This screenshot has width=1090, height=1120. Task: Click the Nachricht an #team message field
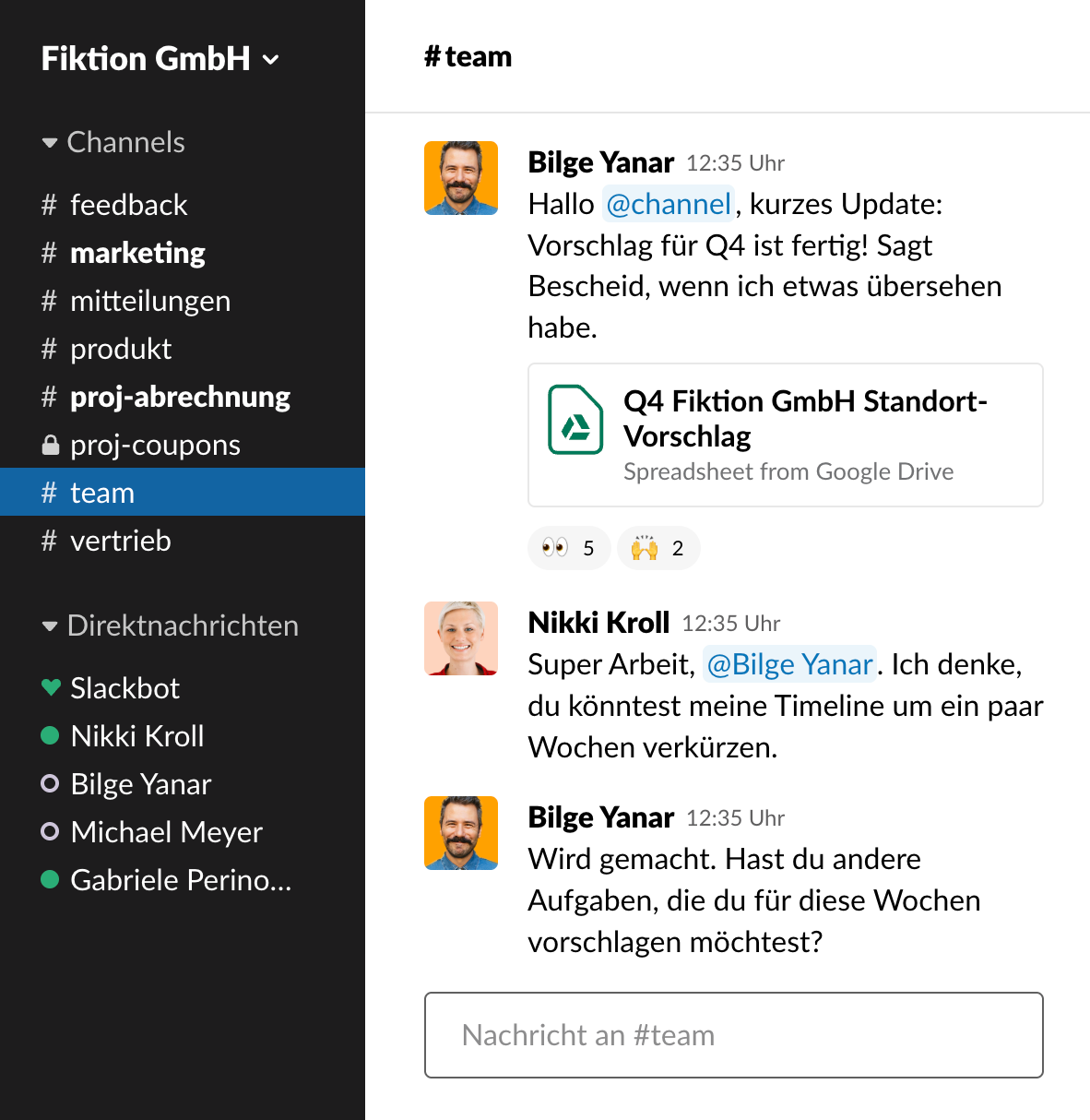[734, 1035]
